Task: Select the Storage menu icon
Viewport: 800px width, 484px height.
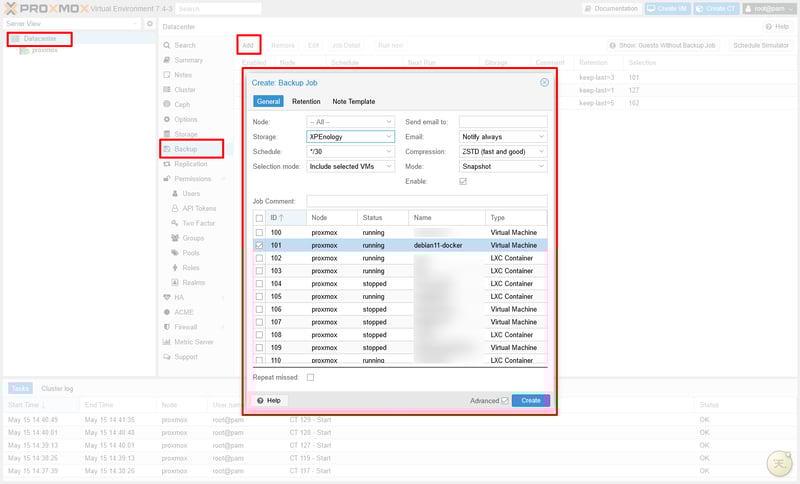Action: point(167,134)
